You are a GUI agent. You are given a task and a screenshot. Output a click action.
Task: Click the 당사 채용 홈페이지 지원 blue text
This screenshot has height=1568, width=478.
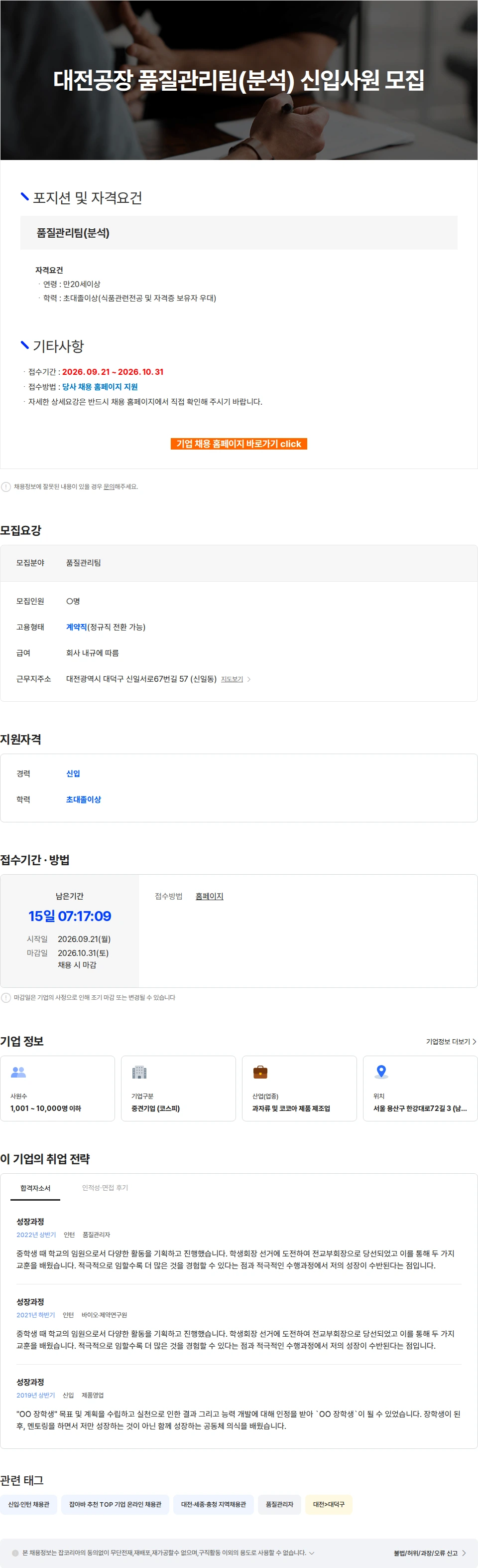pyautogui.click(x=100, y=387)
